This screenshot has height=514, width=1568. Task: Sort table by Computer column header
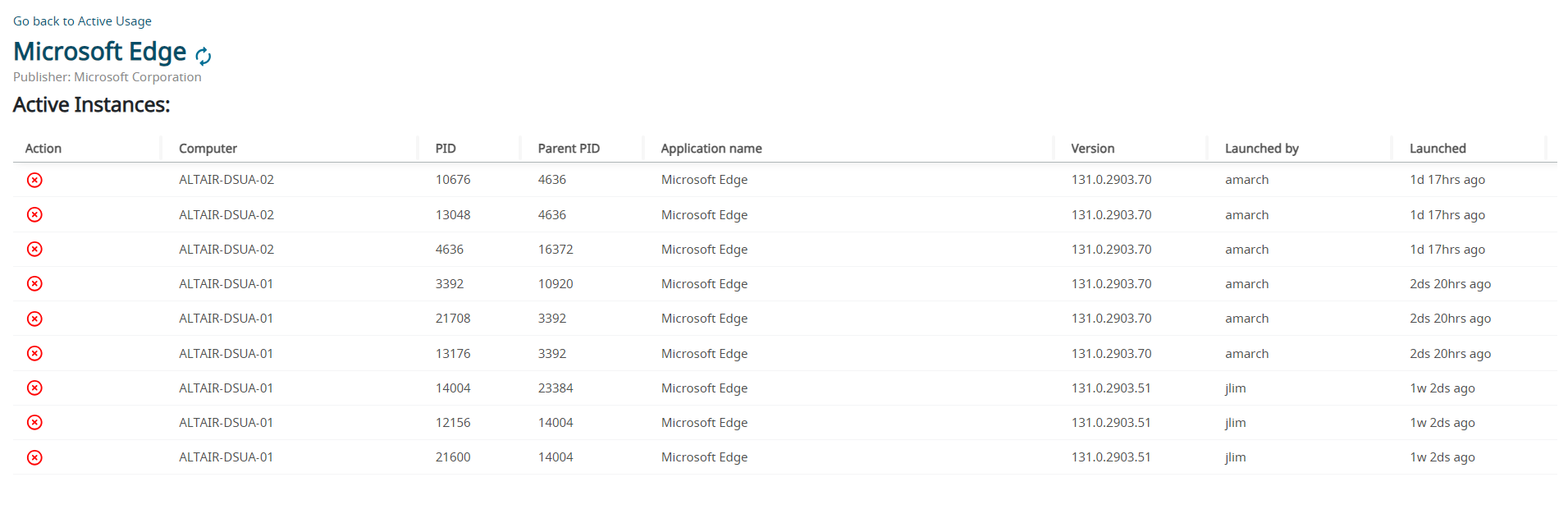(208, 149)
